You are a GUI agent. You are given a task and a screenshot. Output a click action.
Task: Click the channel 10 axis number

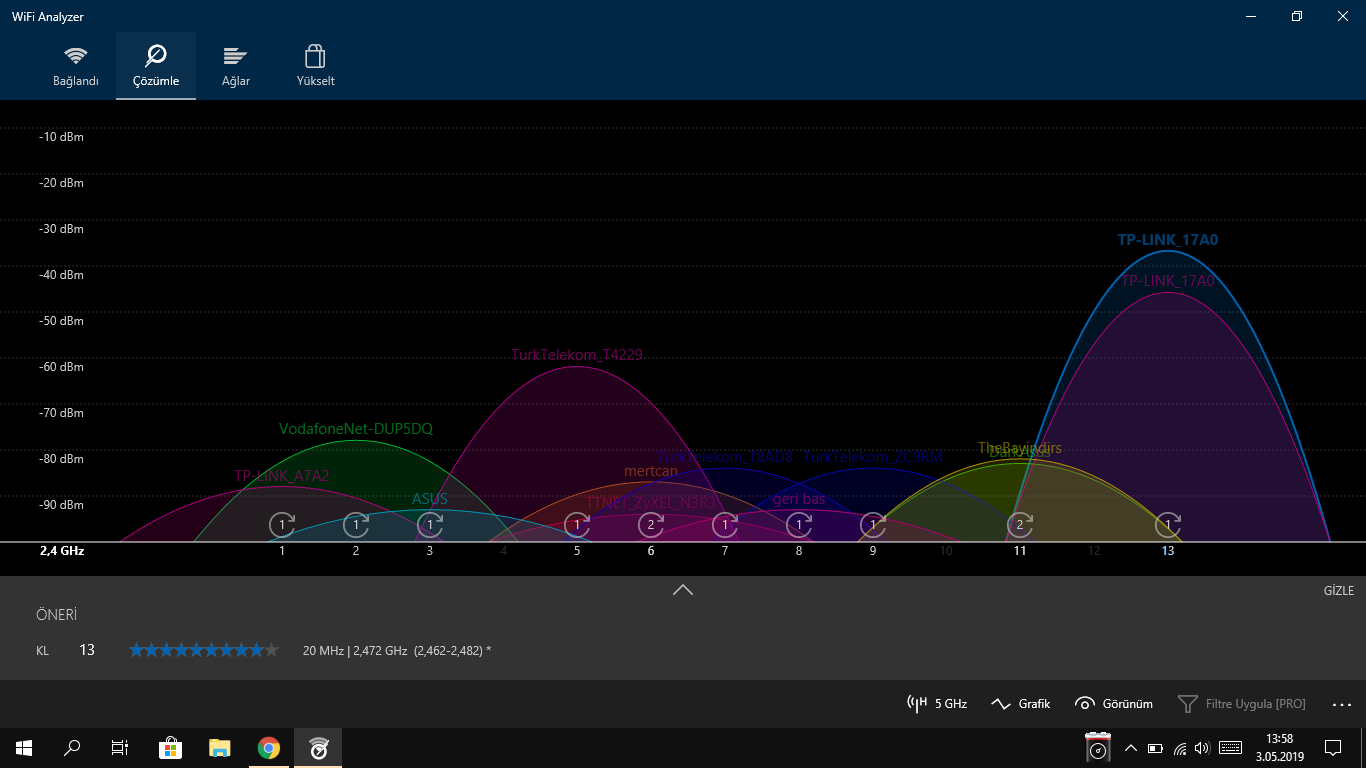(x=946, y=551)
